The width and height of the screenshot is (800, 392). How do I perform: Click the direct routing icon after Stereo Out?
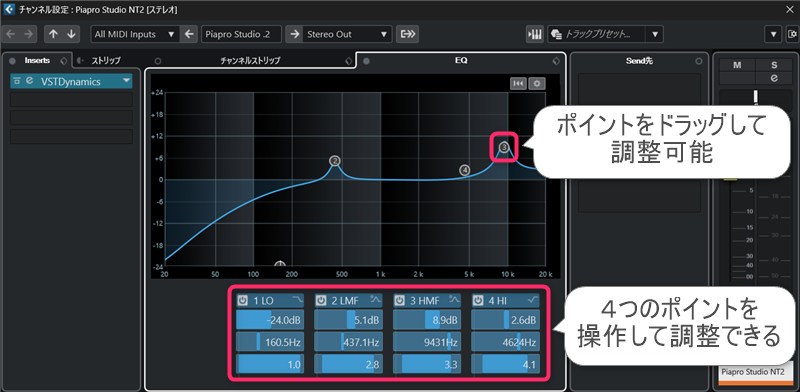pos(408,34)
